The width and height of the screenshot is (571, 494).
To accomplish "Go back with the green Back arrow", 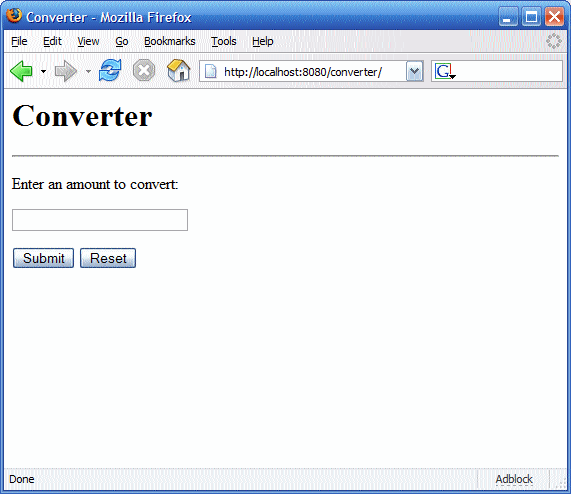I will click(x=21, y=71).
